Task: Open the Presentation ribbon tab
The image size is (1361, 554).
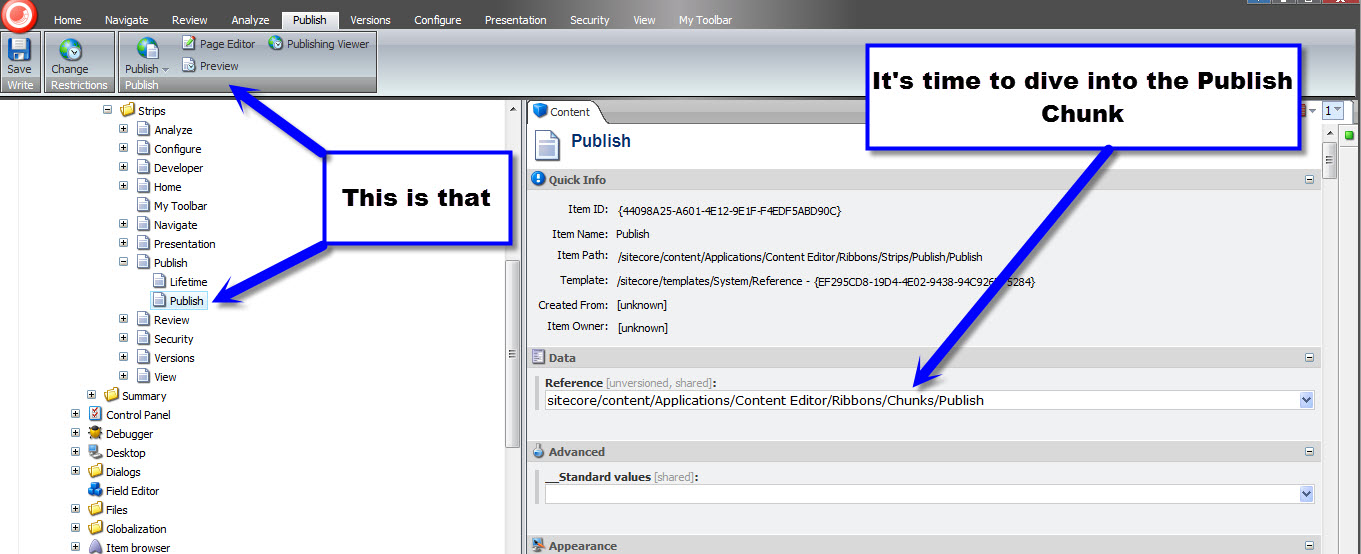Action: tap(515, 20)
